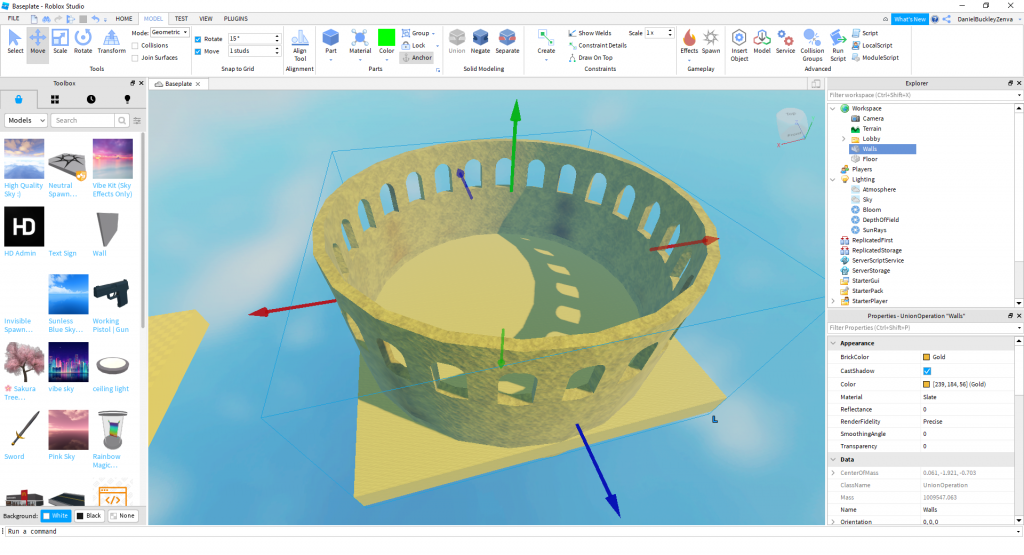
Task: Click the Union solid modeling icon
Action: (457, 41)
